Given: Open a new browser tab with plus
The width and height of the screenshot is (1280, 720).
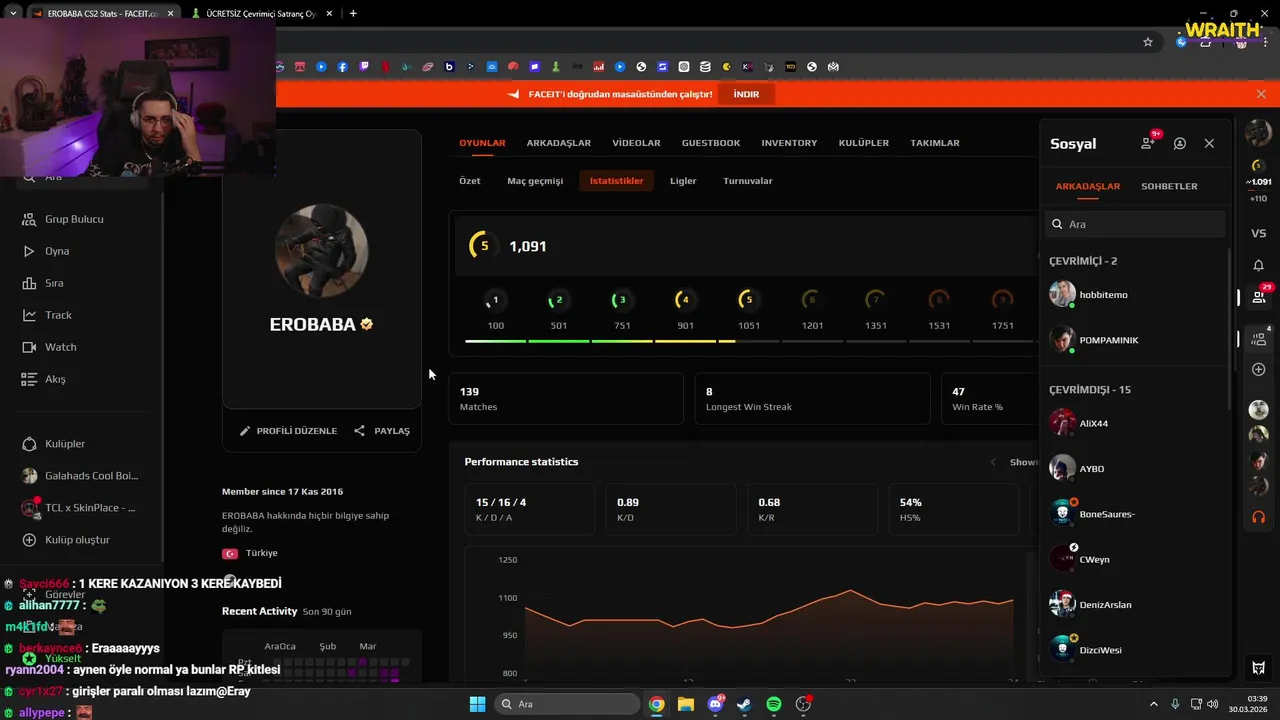Looking at the screenshot, I should pyautogui.click(x=353, y=13).
